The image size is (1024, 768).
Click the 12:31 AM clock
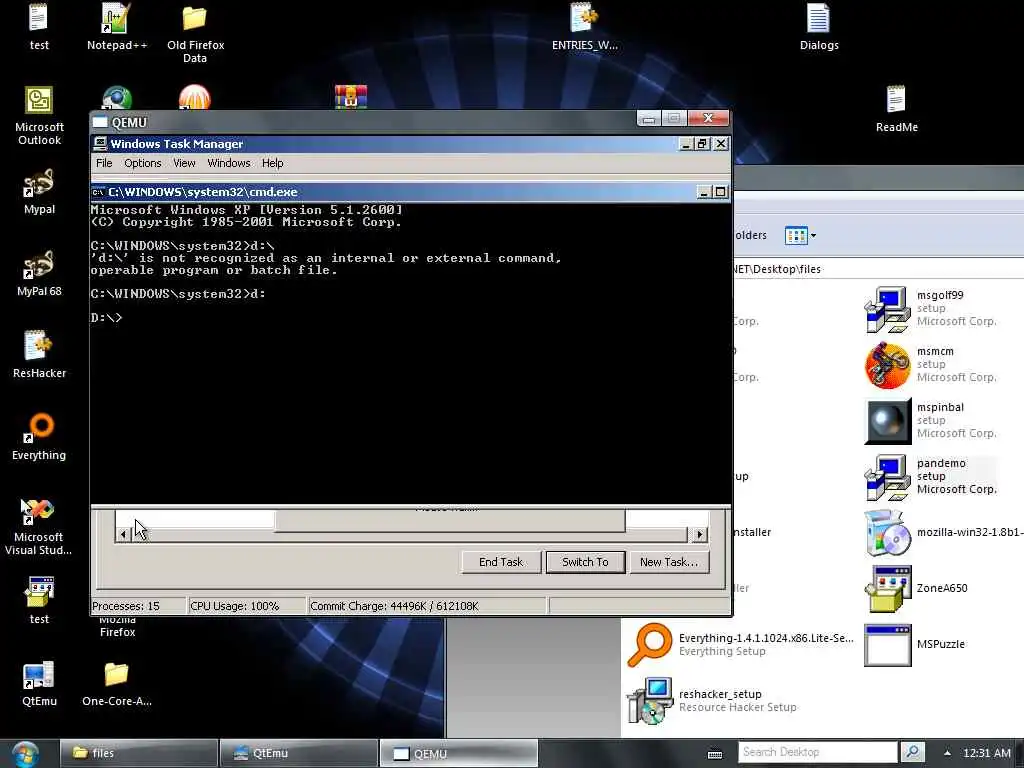tap(987, 753)
